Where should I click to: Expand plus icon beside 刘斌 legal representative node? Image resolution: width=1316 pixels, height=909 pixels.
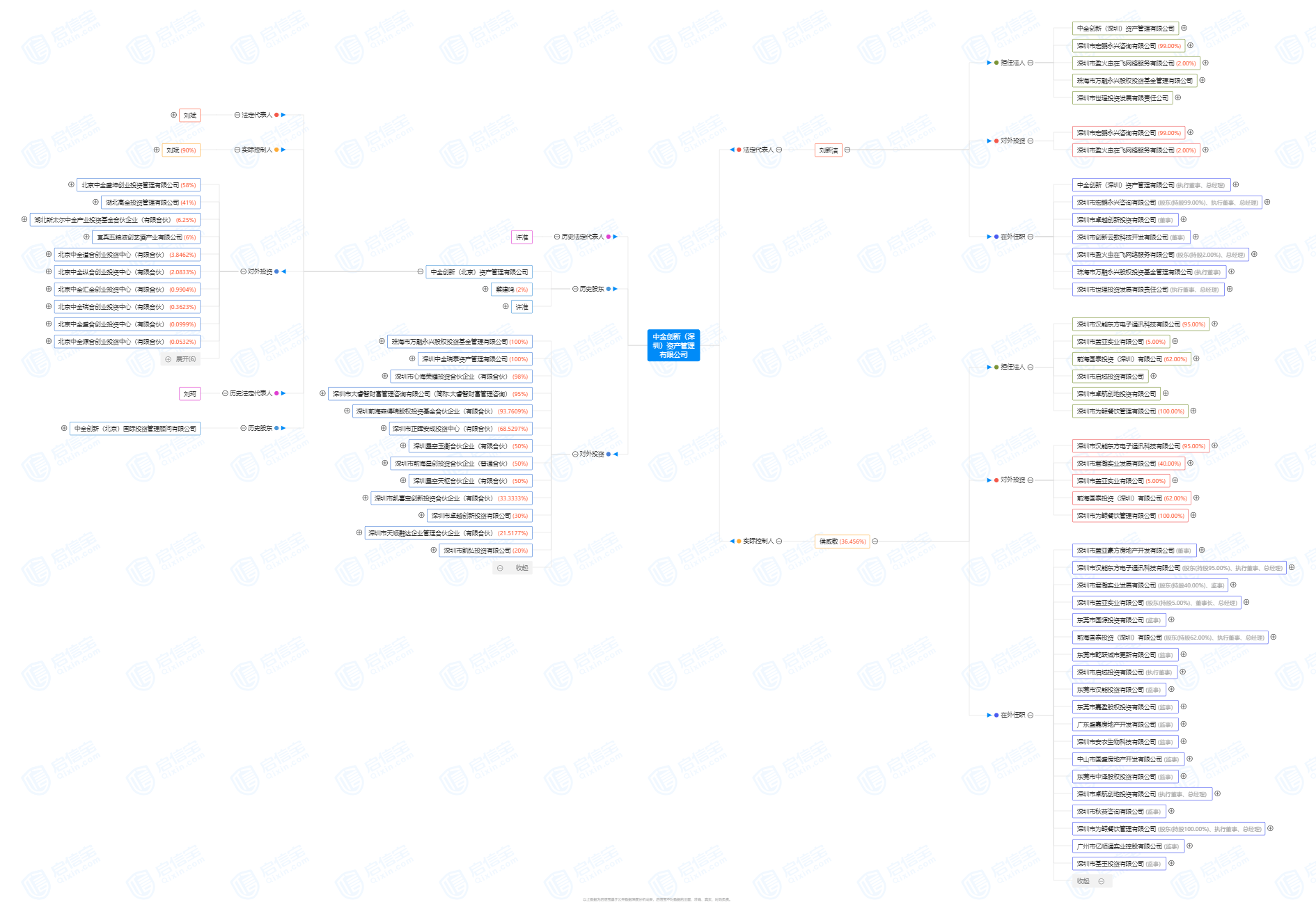(x=173, y=115)
